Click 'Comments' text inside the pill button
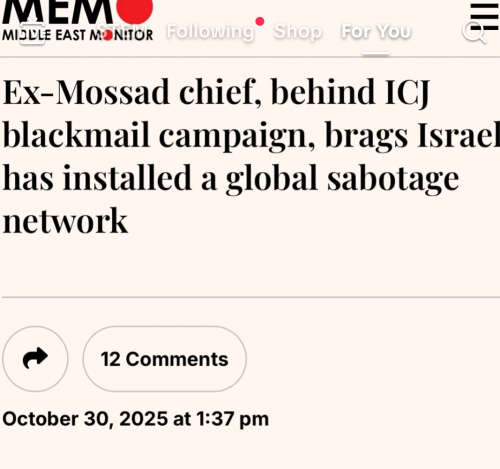This screenshot has height=469, width=500. tap(177, 359)
